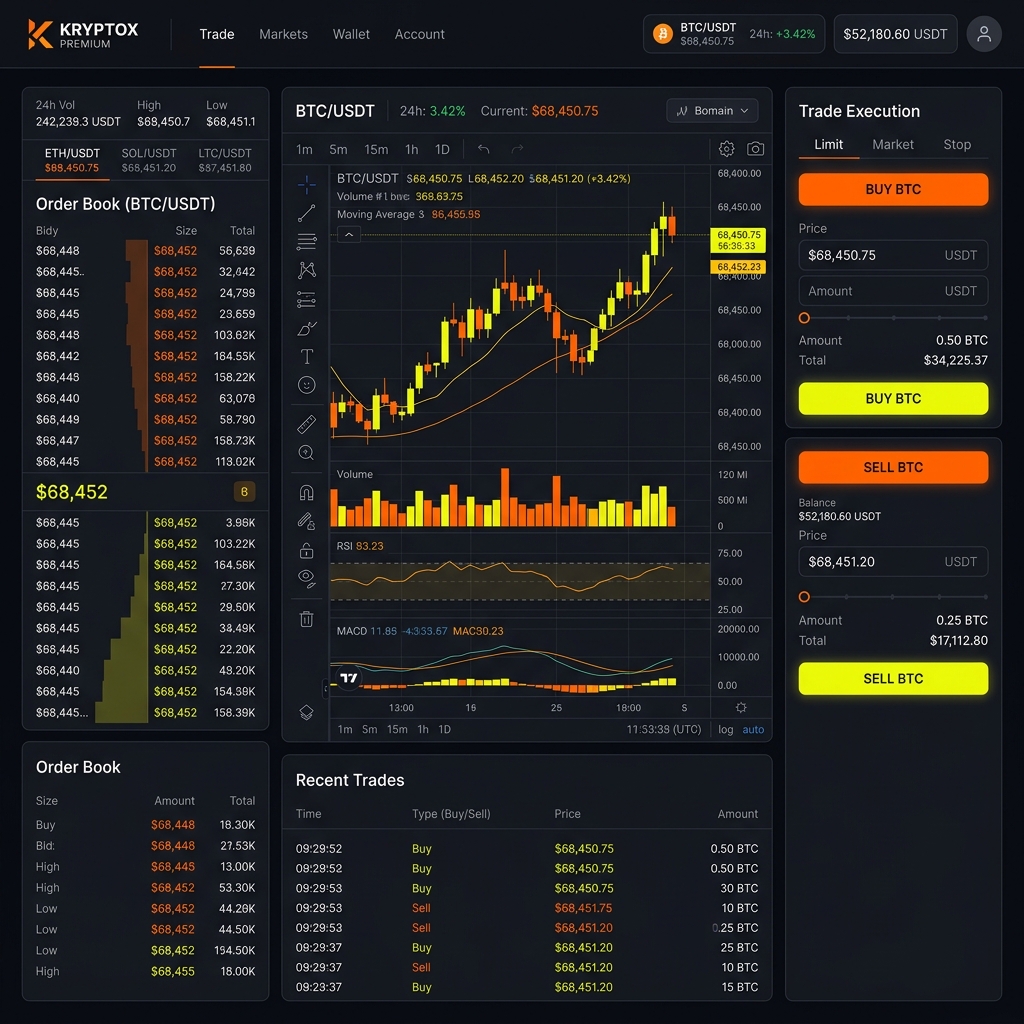Screen dimensions: 1024x1024
Task: Open the BTC/USDT pair selector in header
Action: 733,34
